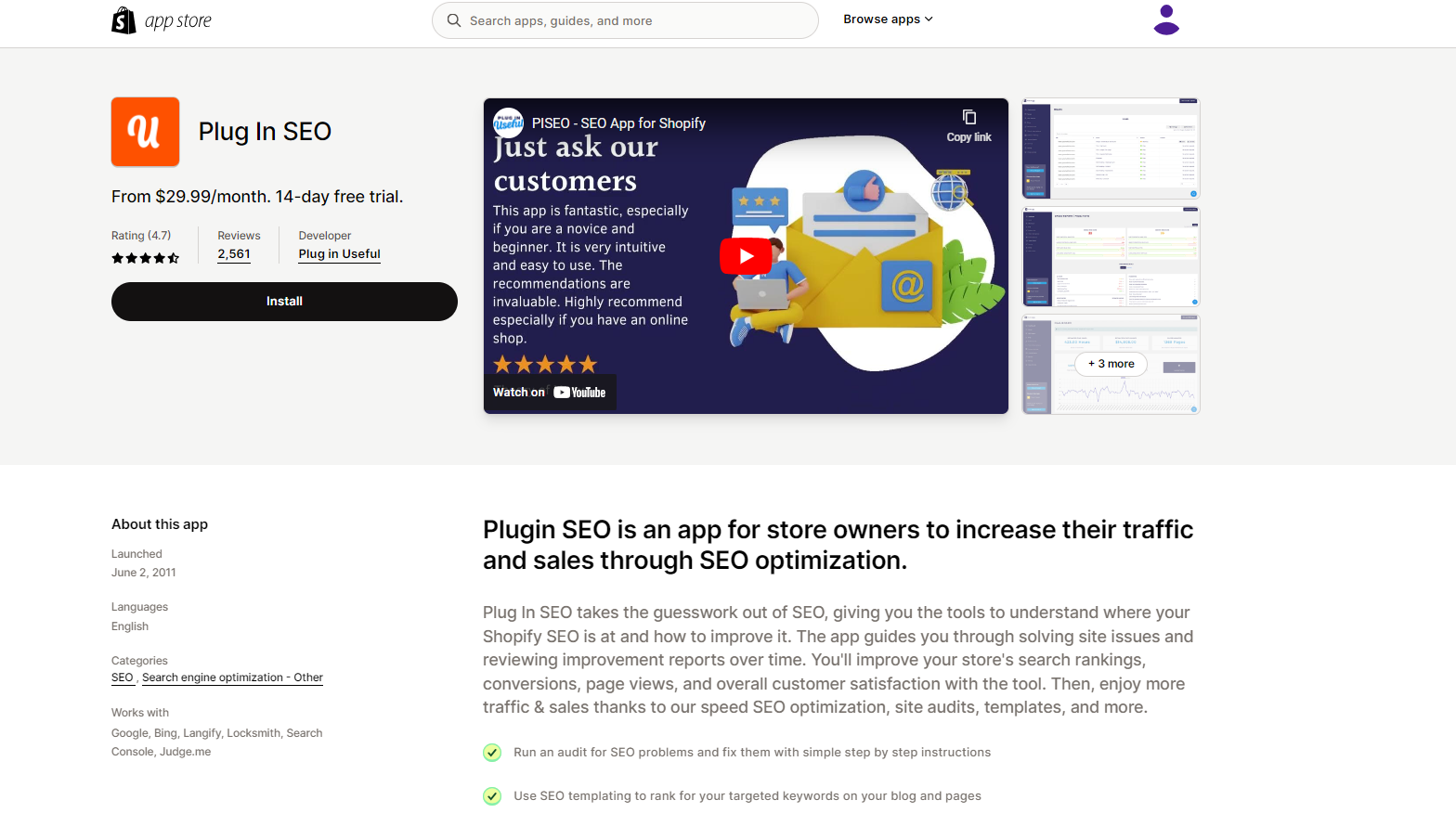
Task: Click the rating stars under Rating (4.7)
Action: [146, 258]
